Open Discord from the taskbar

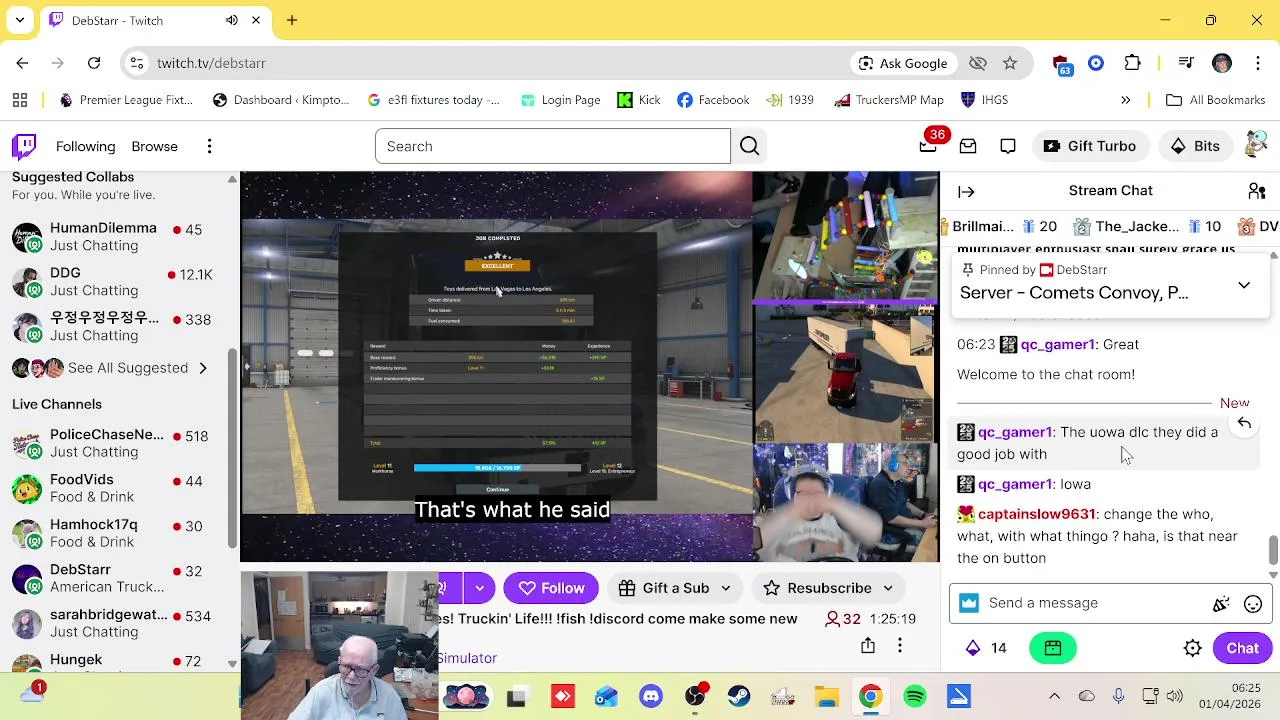point(651,696)
